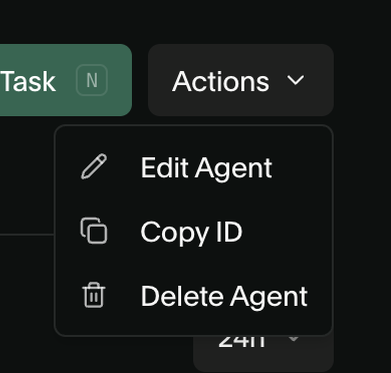Click the green Task button
Screen dimensions: 391x373
pyautogui.click(x=65, y=80)
